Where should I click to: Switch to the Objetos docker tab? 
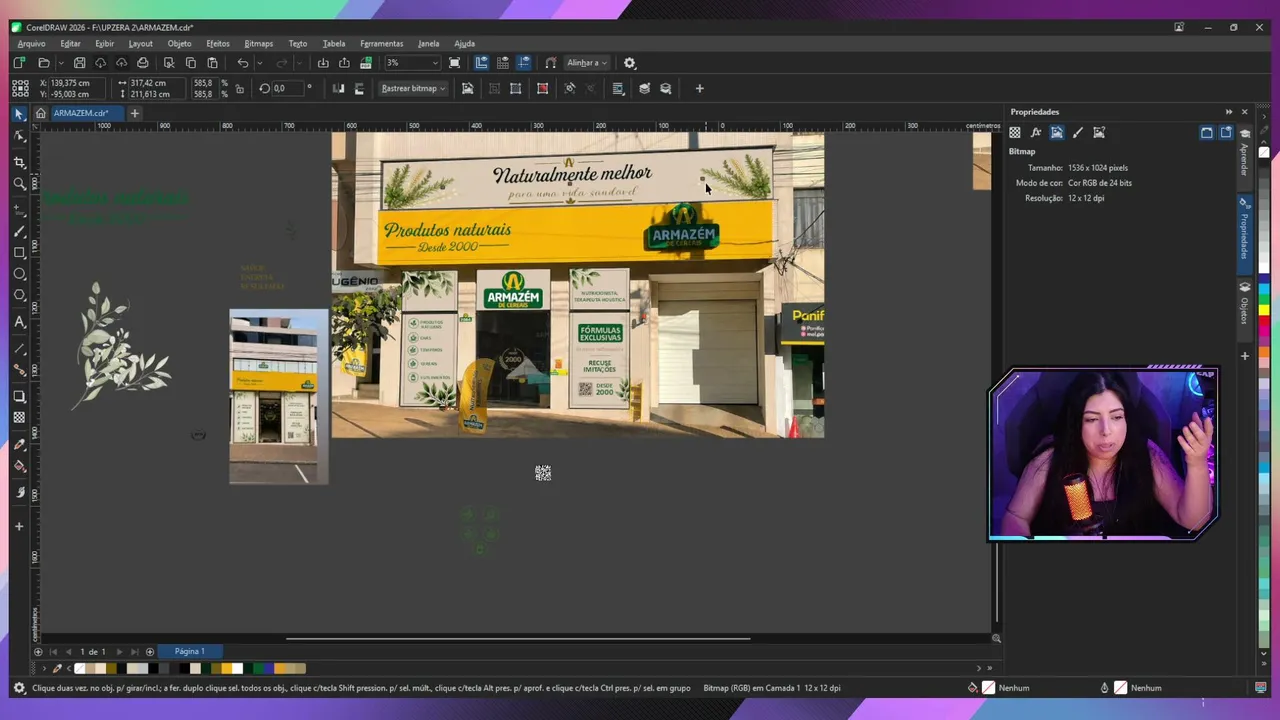(x=1244, y=305)
